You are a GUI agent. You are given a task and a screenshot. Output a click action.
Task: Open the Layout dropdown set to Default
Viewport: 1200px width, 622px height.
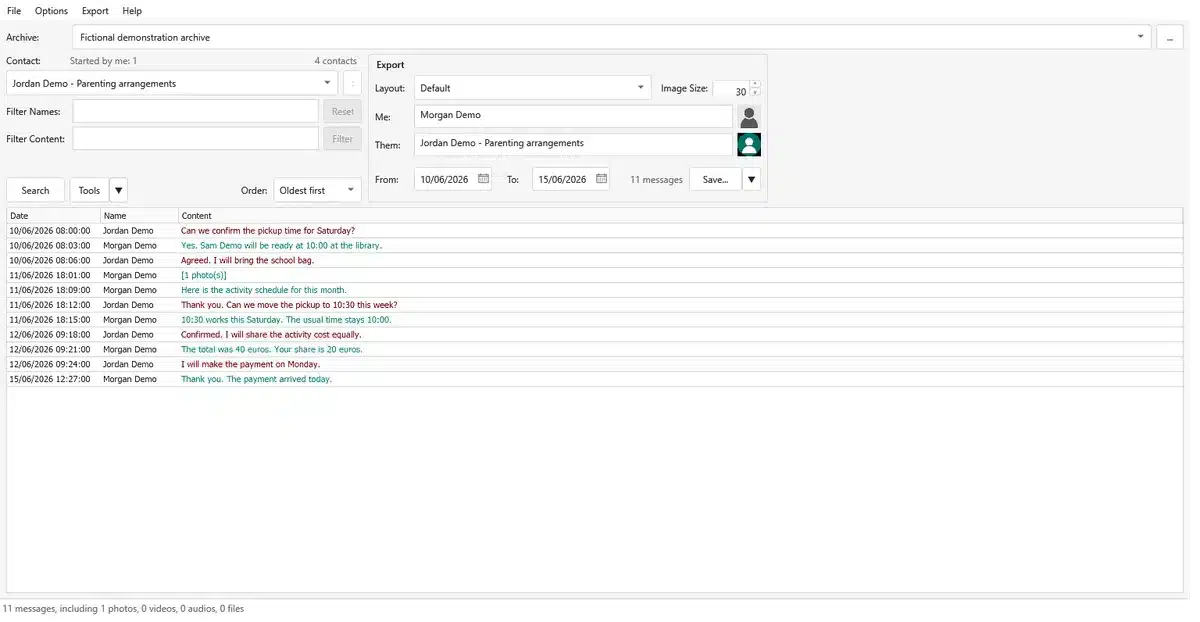coord(532,88)
